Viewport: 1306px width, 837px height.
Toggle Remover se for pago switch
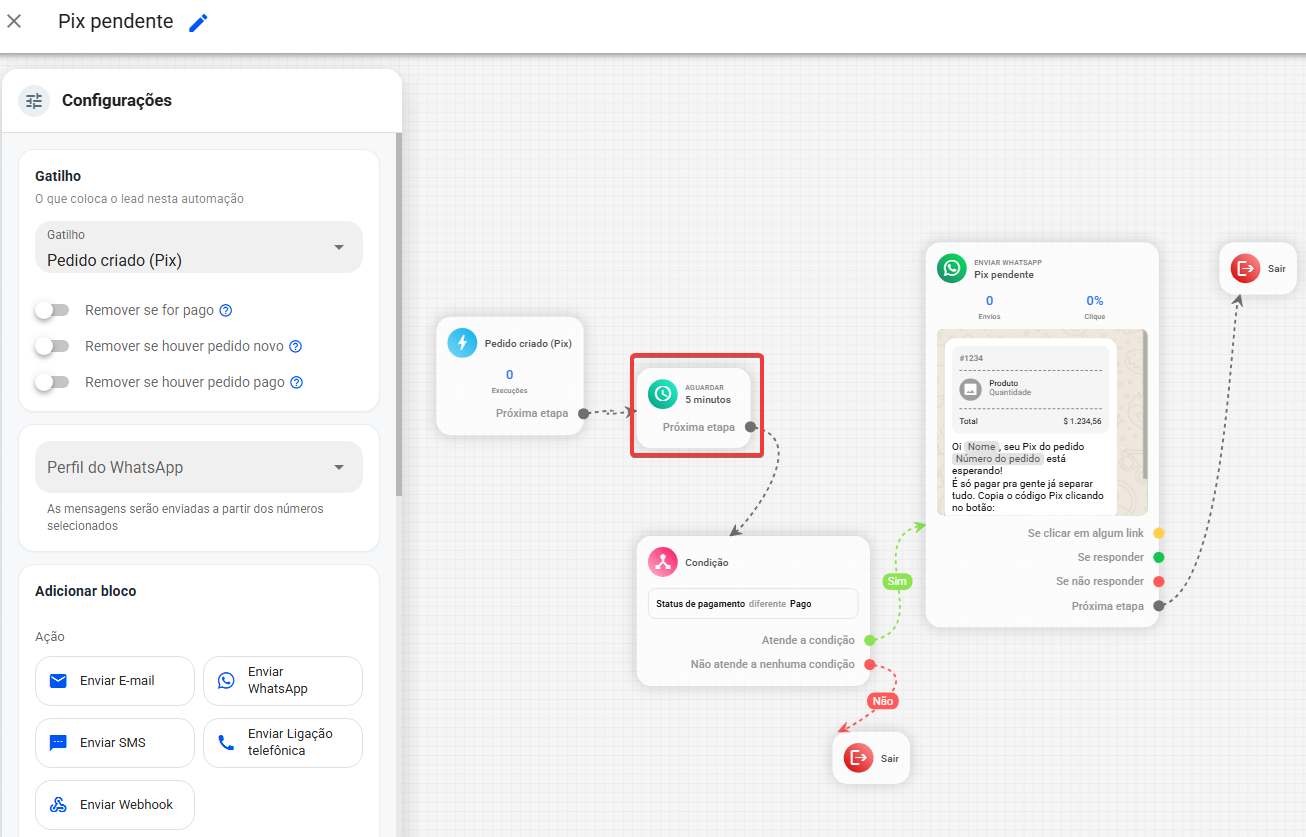pos(52,310)
